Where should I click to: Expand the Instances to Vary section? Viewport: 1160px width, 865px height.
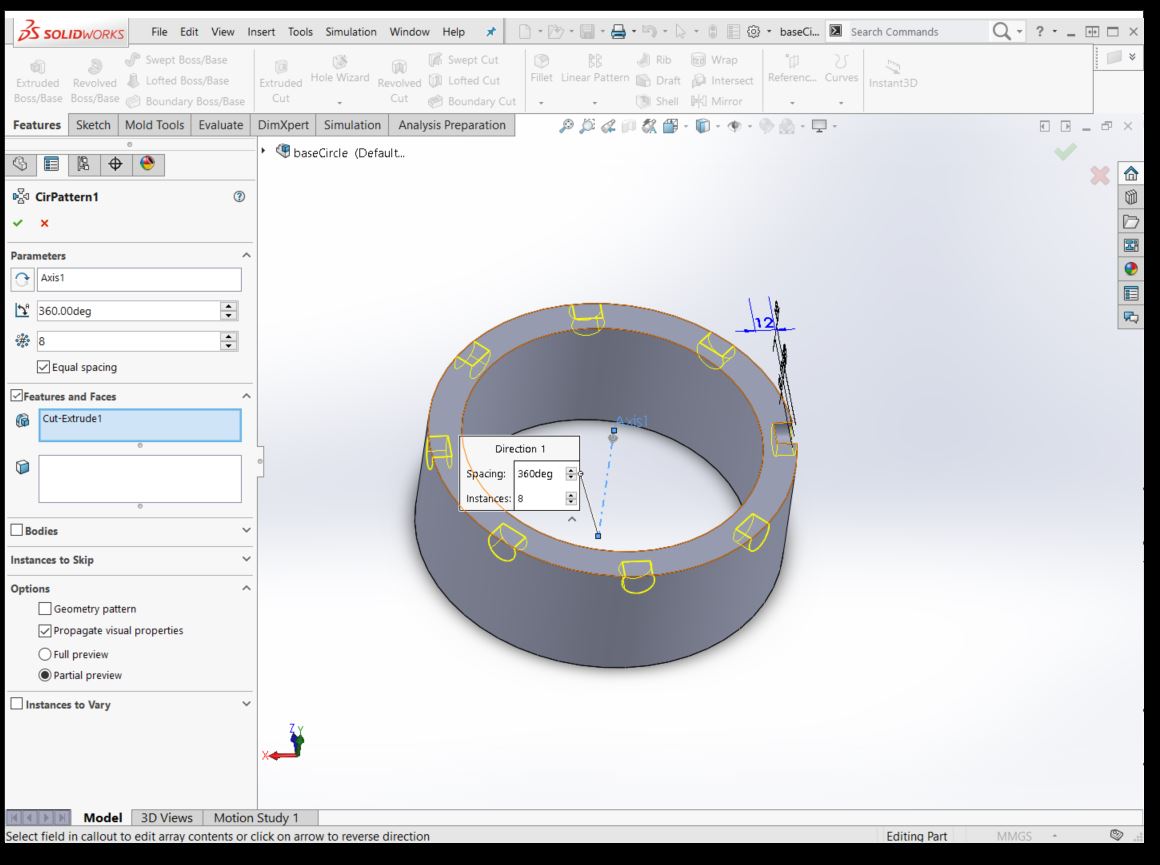pyautogui.click(x=246, y=704)
